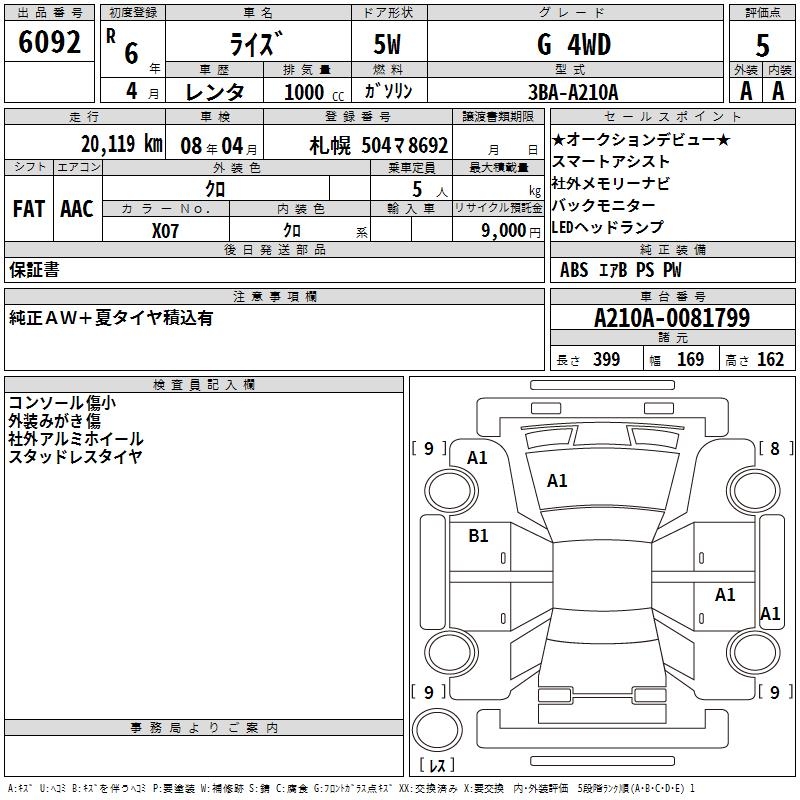
Task: Click the 出品番号 header label
Action: pos(49,13)
